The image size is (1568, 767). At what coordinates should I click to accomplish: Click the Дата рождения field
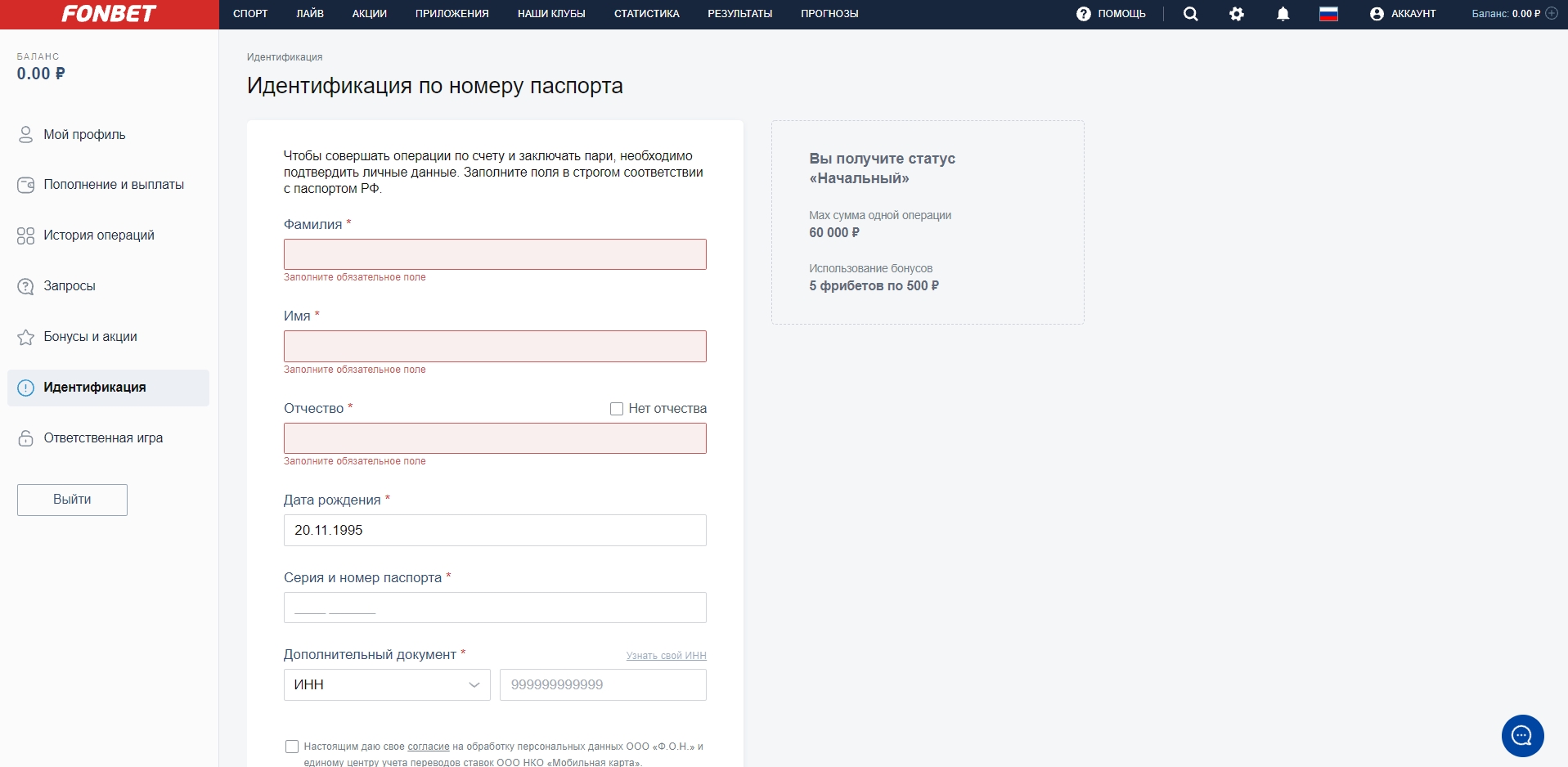point(495,531)
